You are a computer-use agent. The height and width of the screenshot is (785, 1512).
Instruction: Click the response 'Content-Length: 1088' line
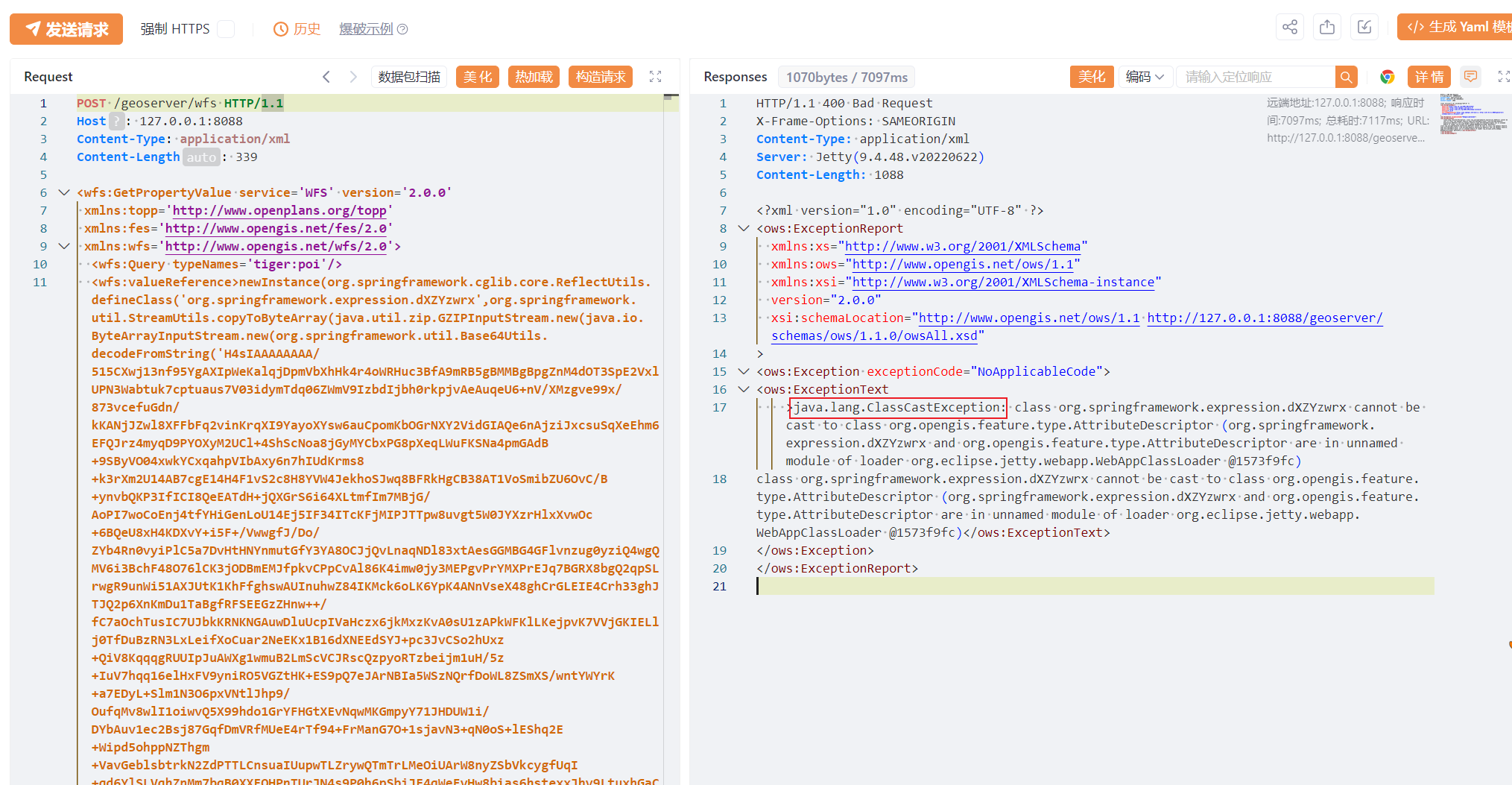click(x=829, y=174)
